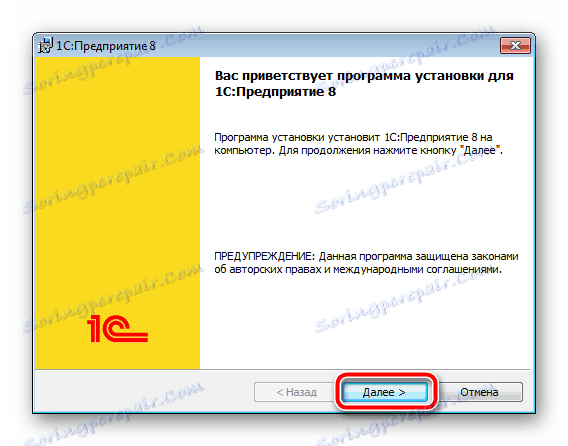Image resolution: width=568 pixels, height=446 pixels.
Task: Click the window title "1С:Предприятие 8"
Action: (106, 46)
